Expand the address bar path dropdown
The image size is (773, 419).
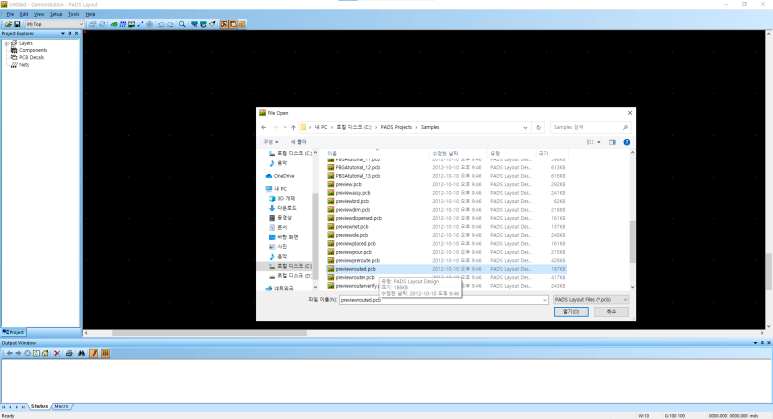coord(525,128)
